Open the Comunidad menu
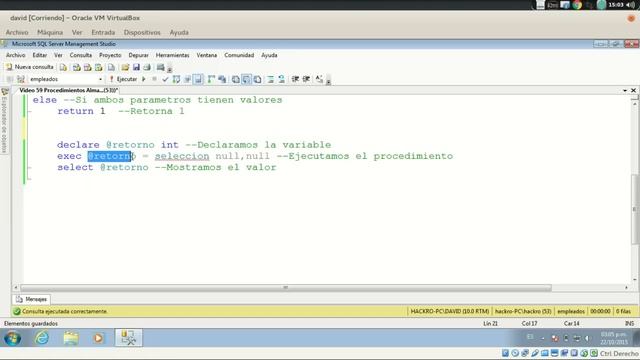Screen dimensions: 640x360 tap(239, 55)
